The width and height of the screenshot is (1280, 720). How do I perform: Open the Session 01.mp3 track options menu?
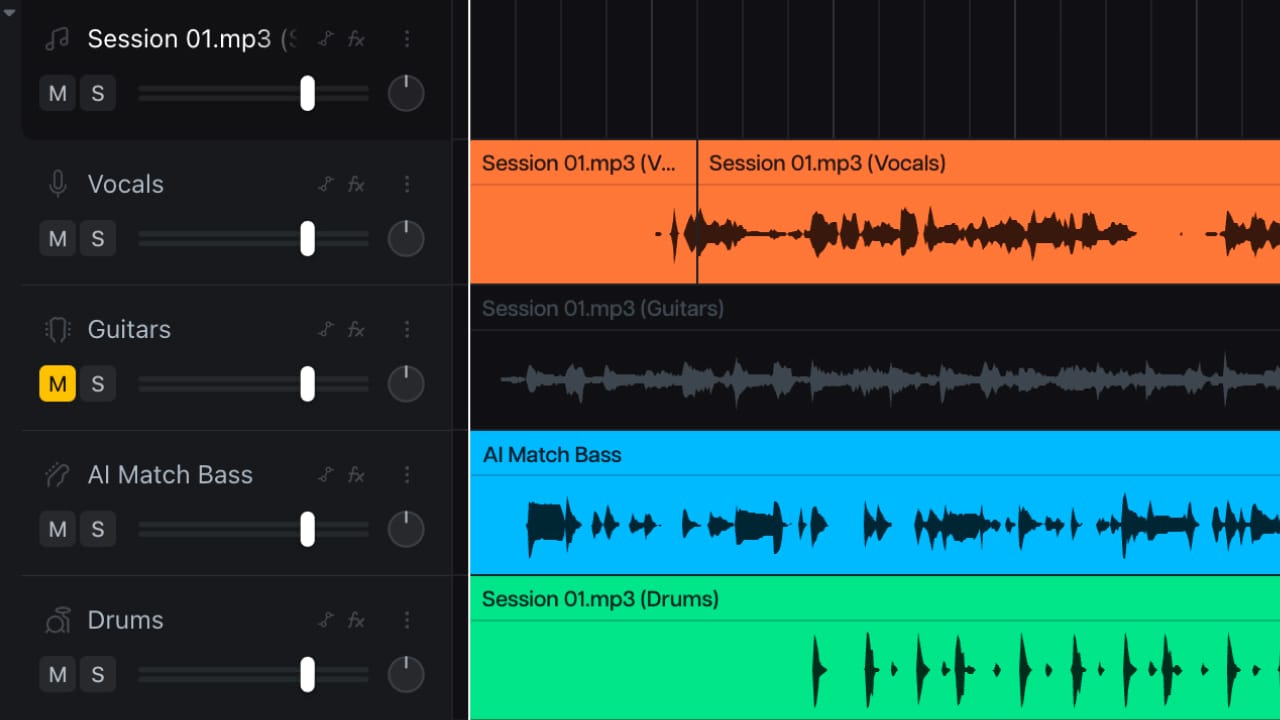pyautogui.click(x=407, y=39)
